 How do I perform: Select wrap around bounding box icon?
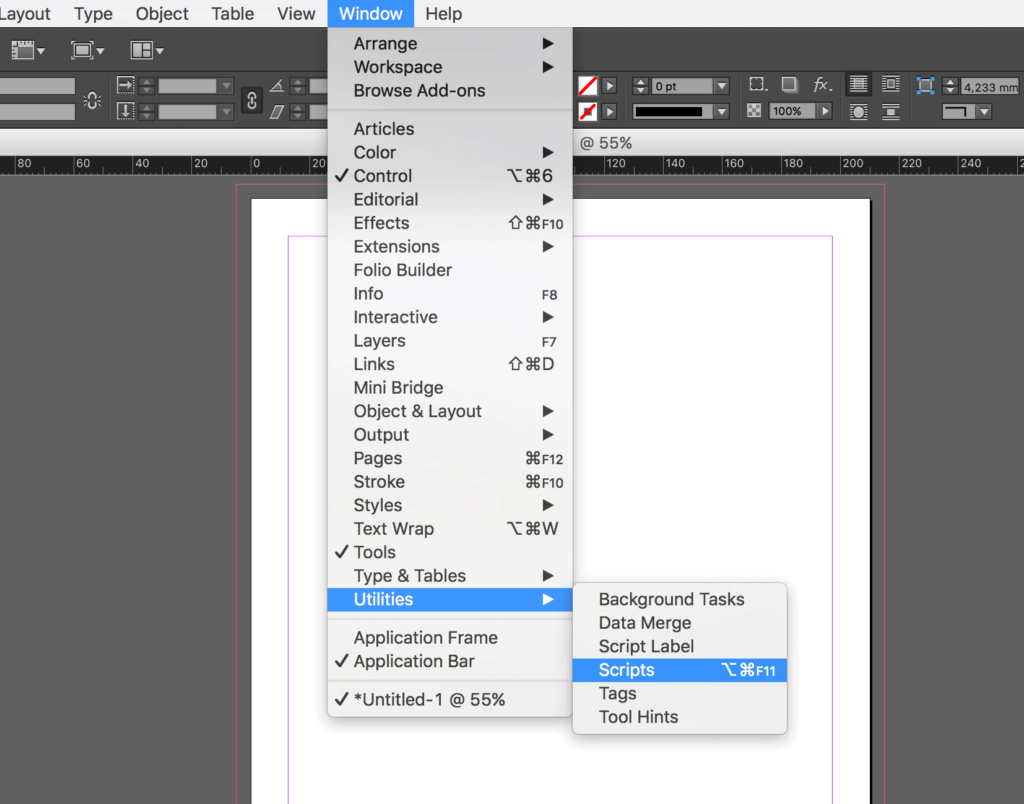click(x=890, y=84)
